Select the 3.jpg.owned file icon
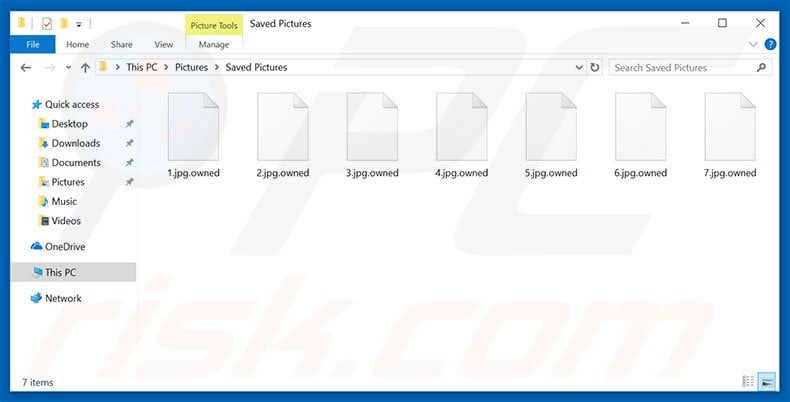 click(x=372, y=126)
